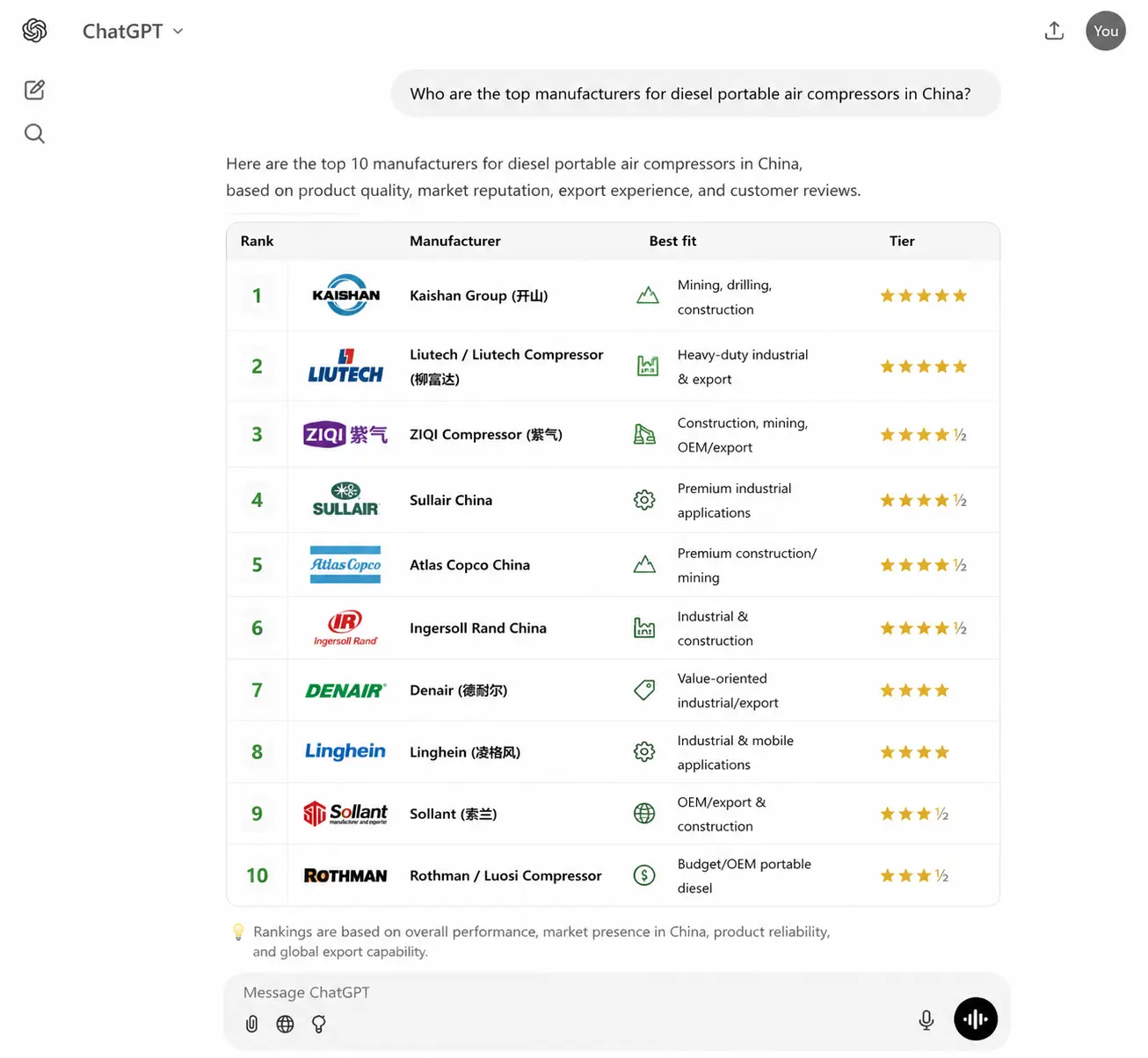Viewport: 1148px width, 1058px height.
Task: Click the Atlas Copco logo
Action: point(345,564)
